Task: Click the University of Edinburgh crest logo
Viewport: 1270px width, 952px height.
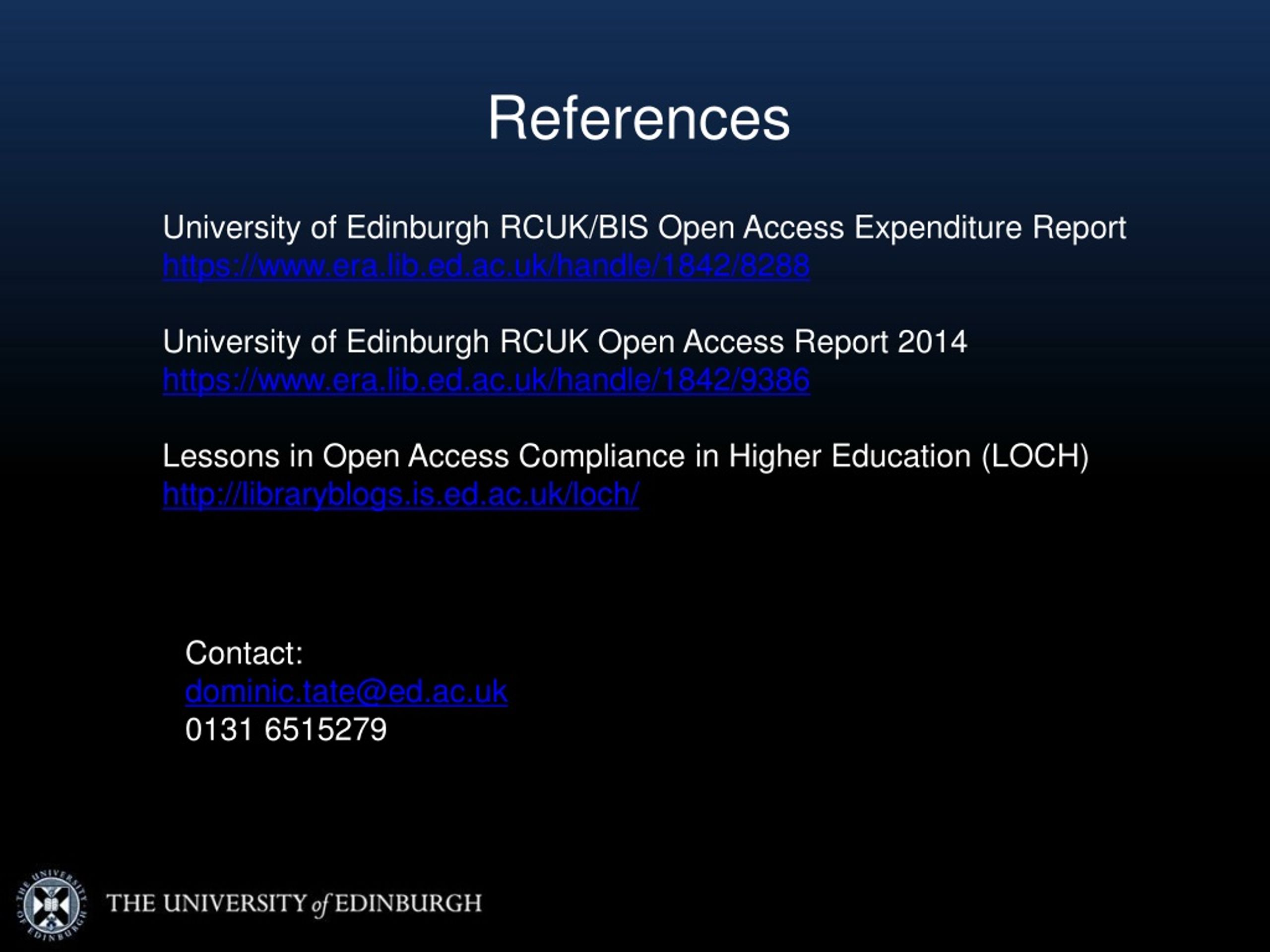Action: click(x=52, y=905)
